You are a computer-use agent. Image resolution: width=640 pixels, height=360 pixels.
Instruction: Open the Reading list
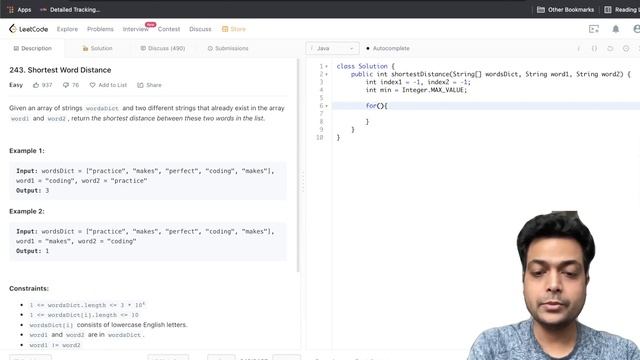pyautogui.click(x=622, y=9)
